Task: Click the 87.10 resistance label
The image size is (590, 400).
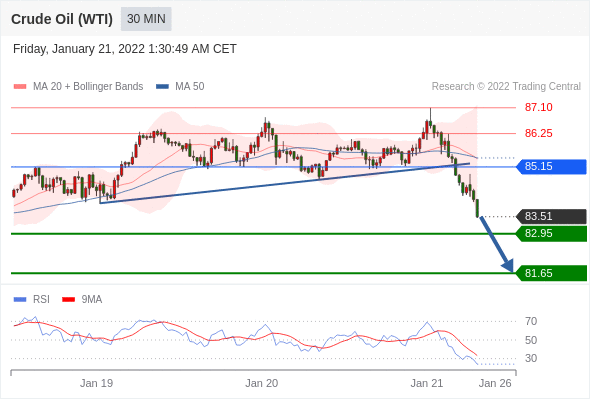Action: pyautogui.click(x=538, y=107)
